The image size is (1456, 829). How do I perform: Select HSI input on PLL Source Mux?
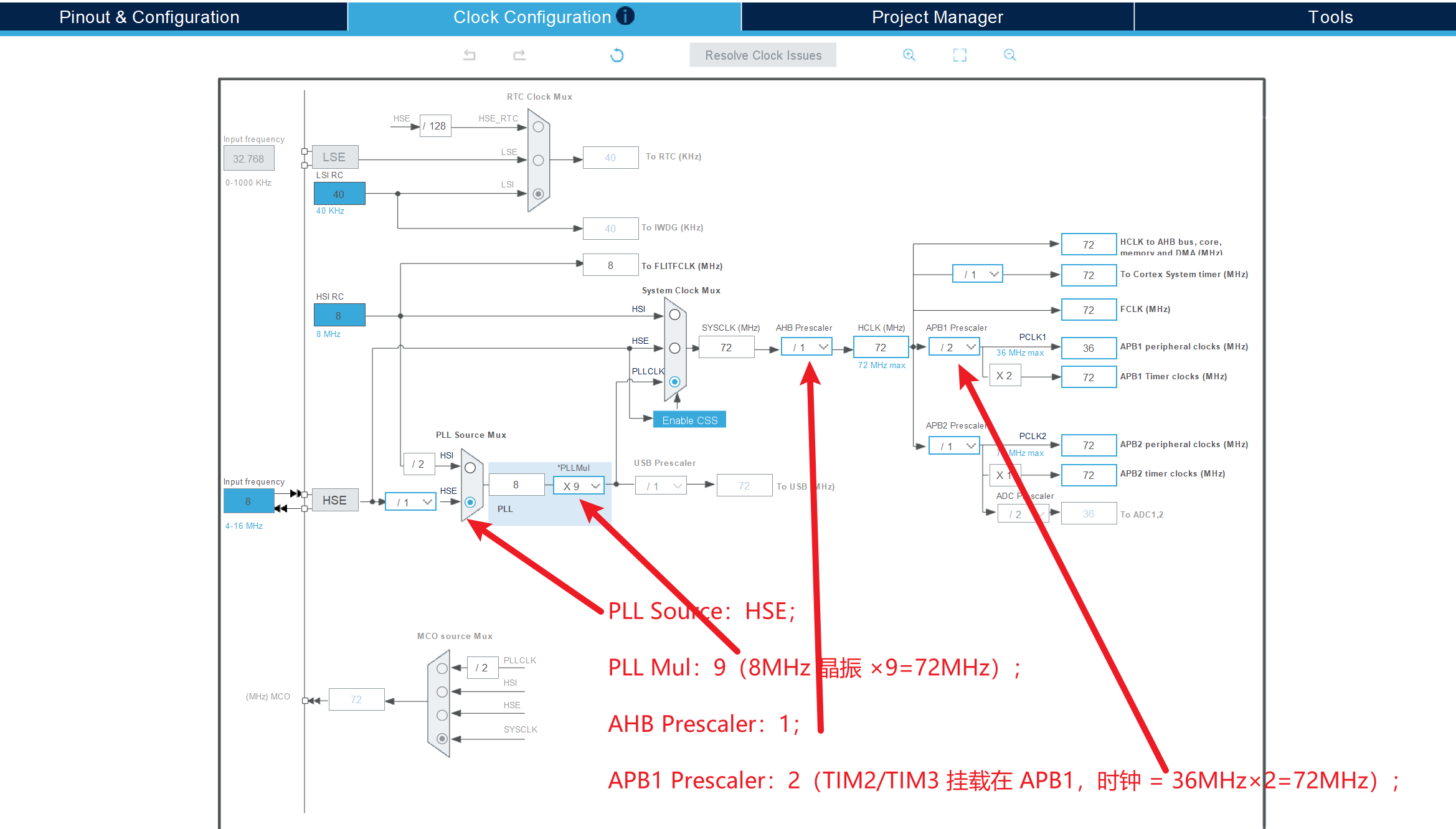(470, 468)
